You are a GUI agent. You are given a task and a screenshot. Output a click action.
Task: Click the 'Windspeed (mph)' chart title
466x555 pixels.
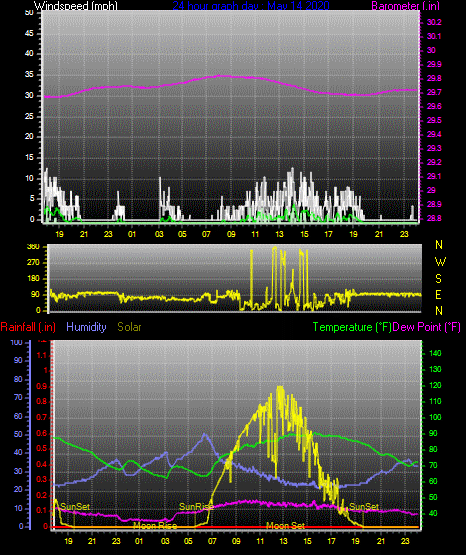click(x=76, y=6)
